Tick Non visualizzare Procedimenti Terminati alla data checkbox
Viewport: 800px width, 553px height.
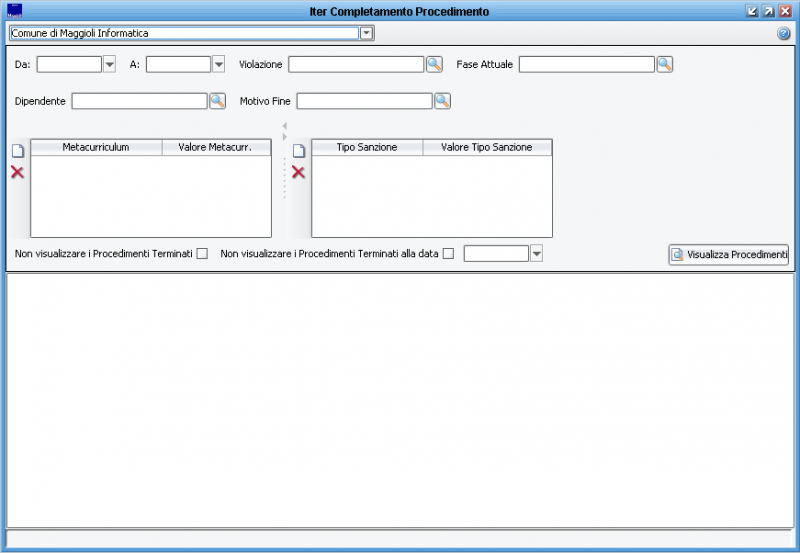[448, 254]
